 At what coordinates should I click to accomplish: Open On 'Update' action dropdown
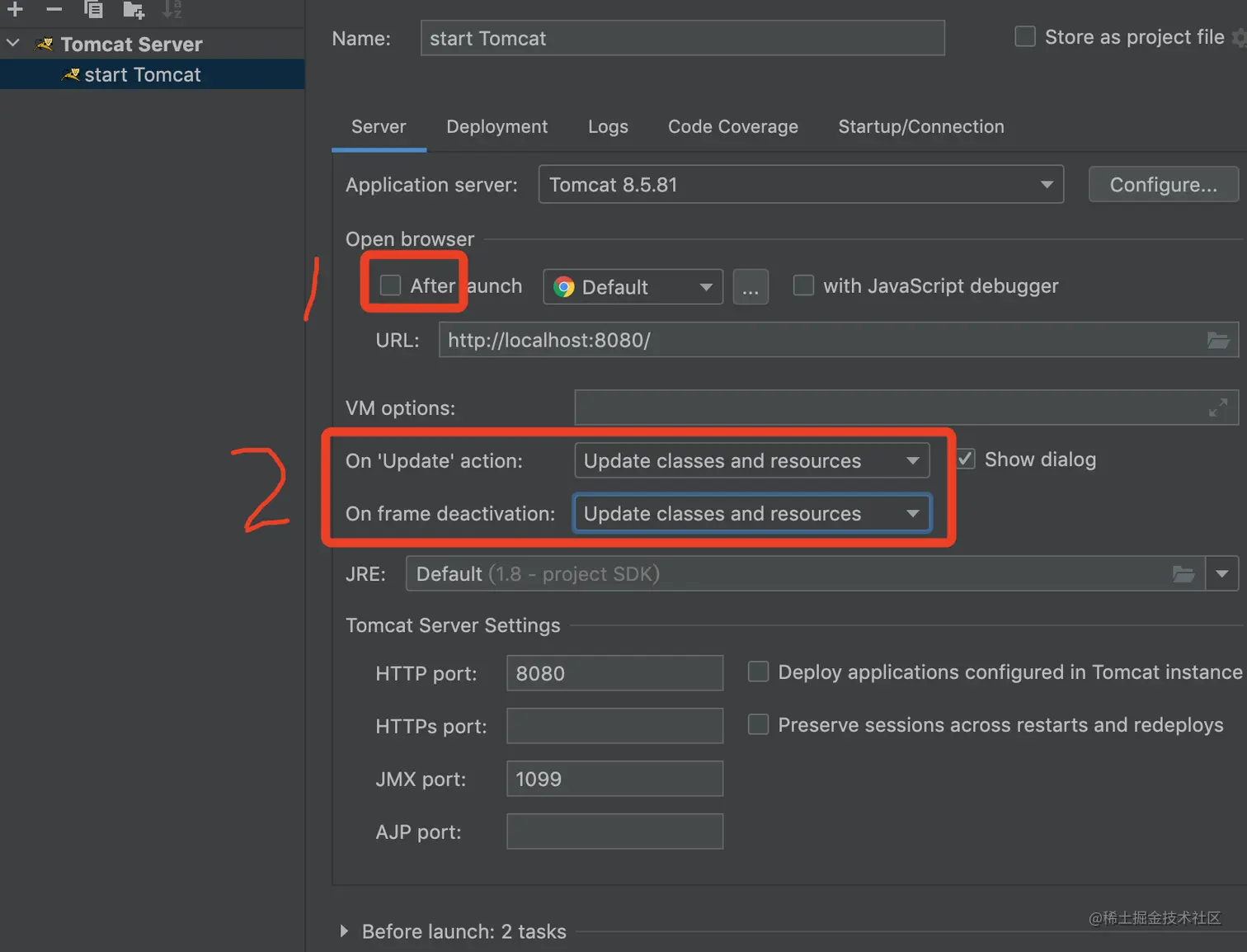[x=751, y=460]
